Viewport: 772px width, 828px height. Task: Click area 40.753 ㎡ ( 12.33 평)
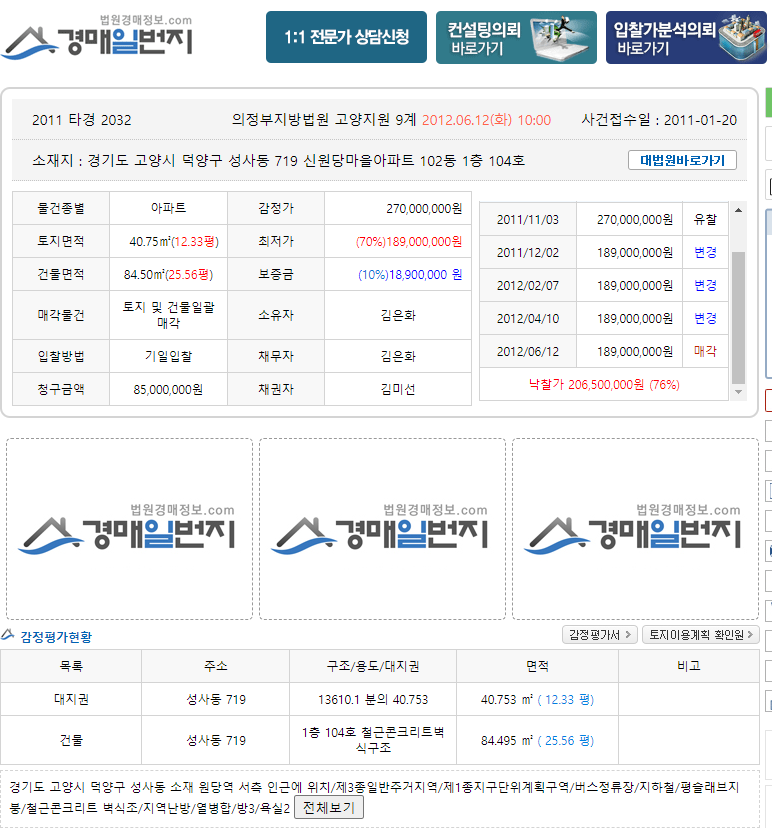[x=537, y=699]
